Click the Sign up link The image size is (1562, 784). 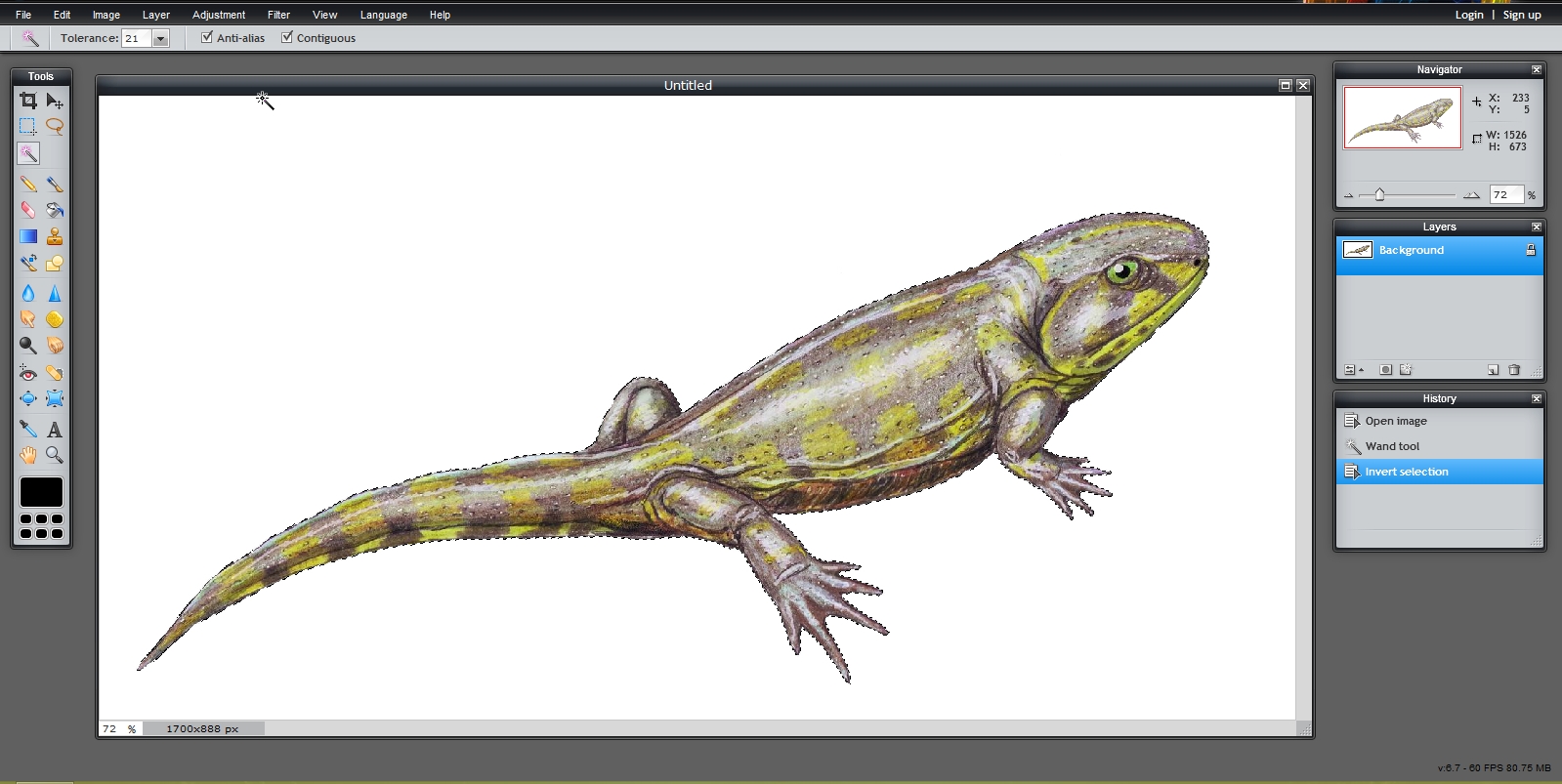[1521, 15]
